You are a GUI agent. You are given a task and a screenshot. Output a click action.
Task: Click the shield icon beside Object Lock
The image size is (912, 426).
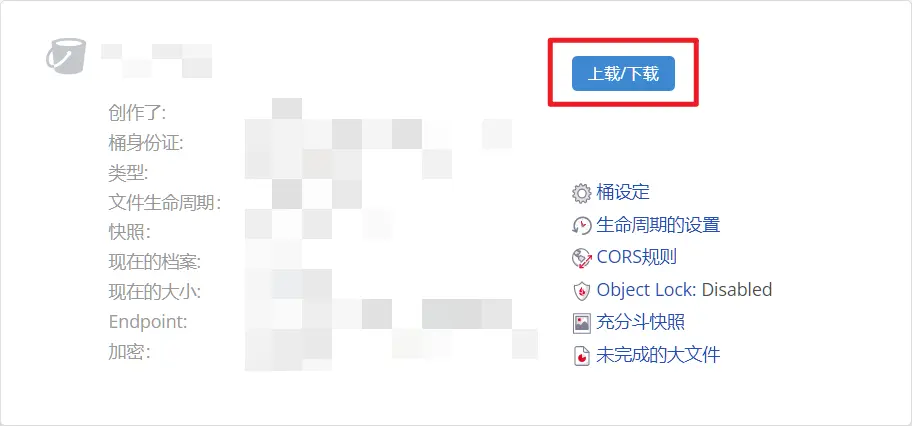click(x=582, y=290)
